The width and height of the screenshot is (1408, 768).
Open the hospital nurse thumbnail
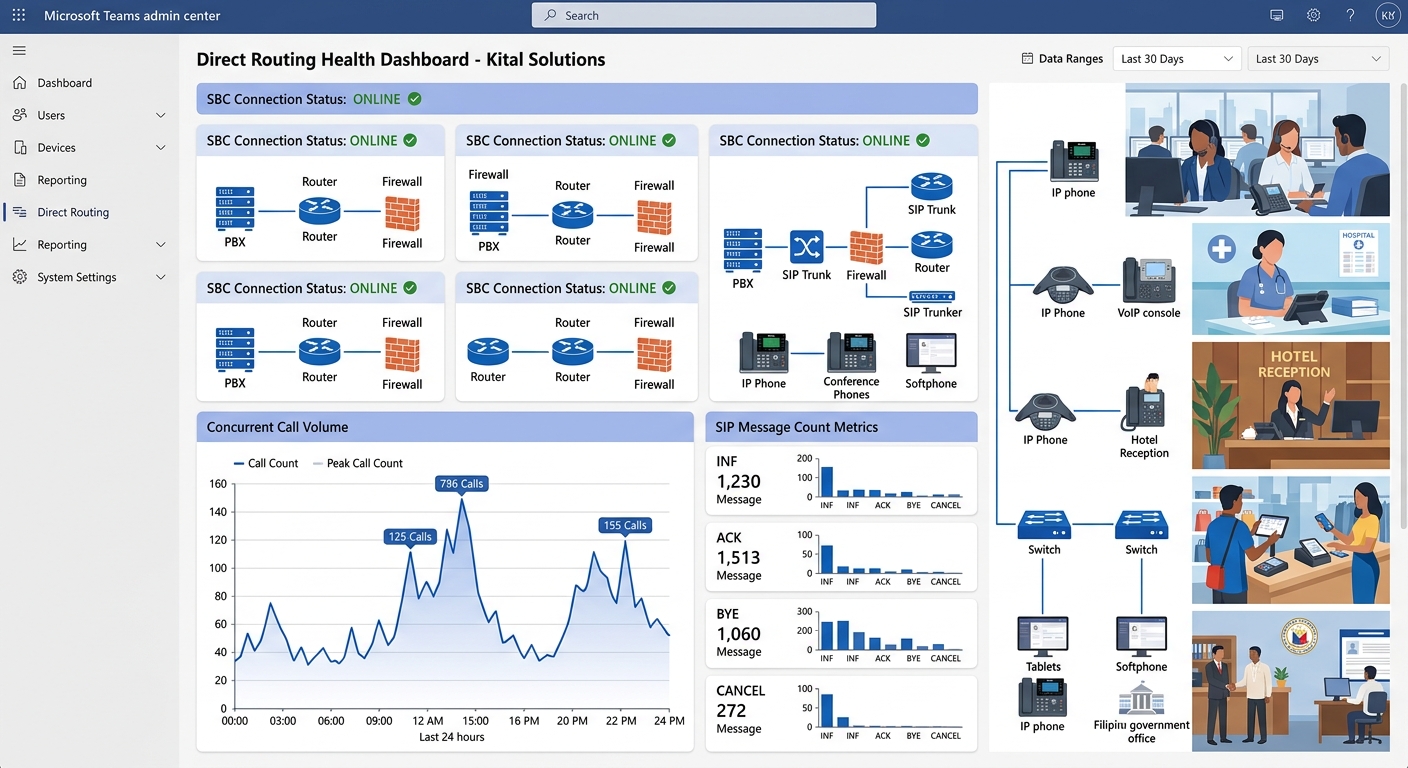1291,279
